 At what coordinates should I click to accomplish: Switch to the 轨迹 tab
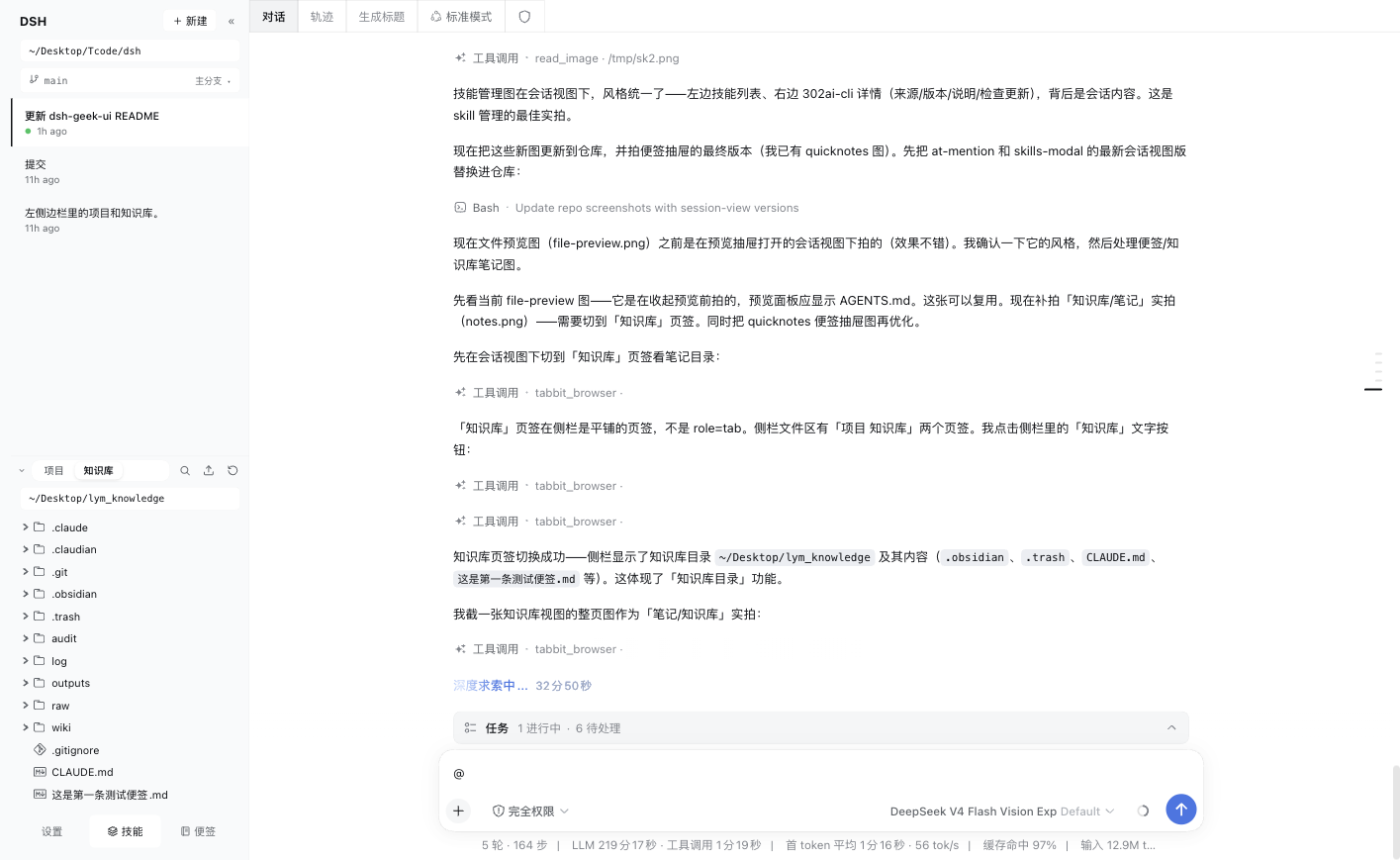(x=322, y=17)
